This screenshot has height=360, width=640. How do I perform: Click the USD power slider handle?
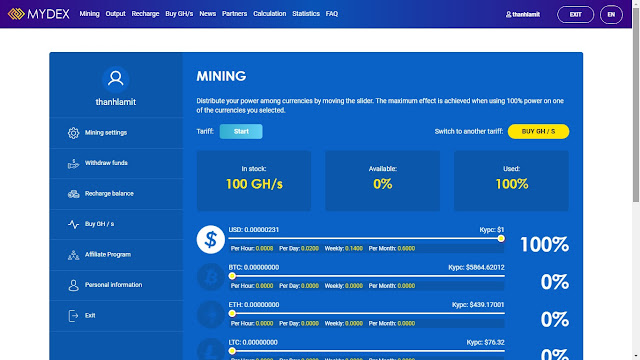pos(501,239)
